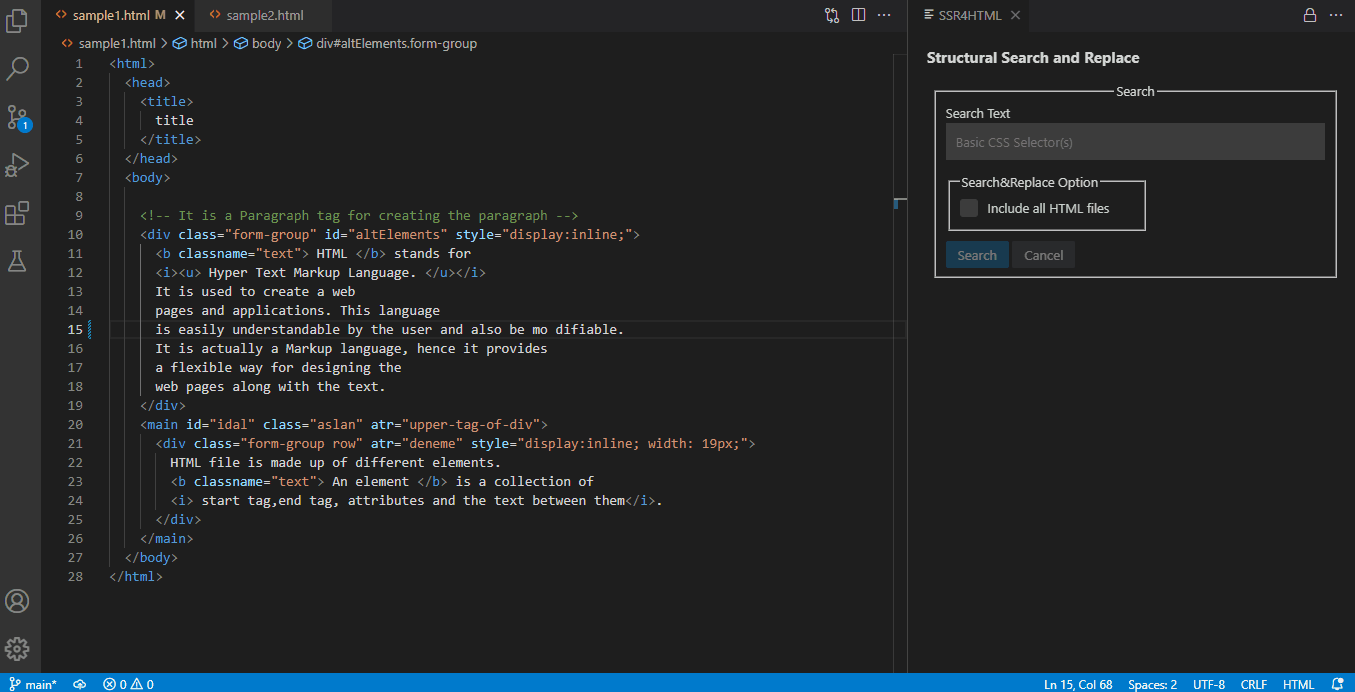Click the closing </html> tag on line 28
This screenshot has height=692, width=1355.
(136, 576)
